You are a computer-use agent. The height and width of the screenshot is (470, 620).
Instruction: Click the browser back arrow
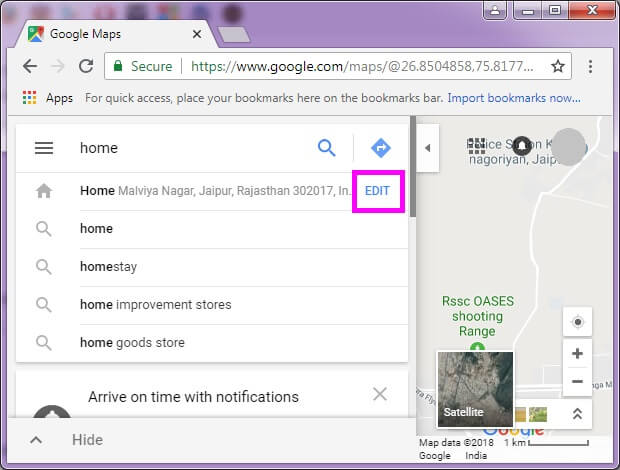pyautogui.click(x=30, y=66)
